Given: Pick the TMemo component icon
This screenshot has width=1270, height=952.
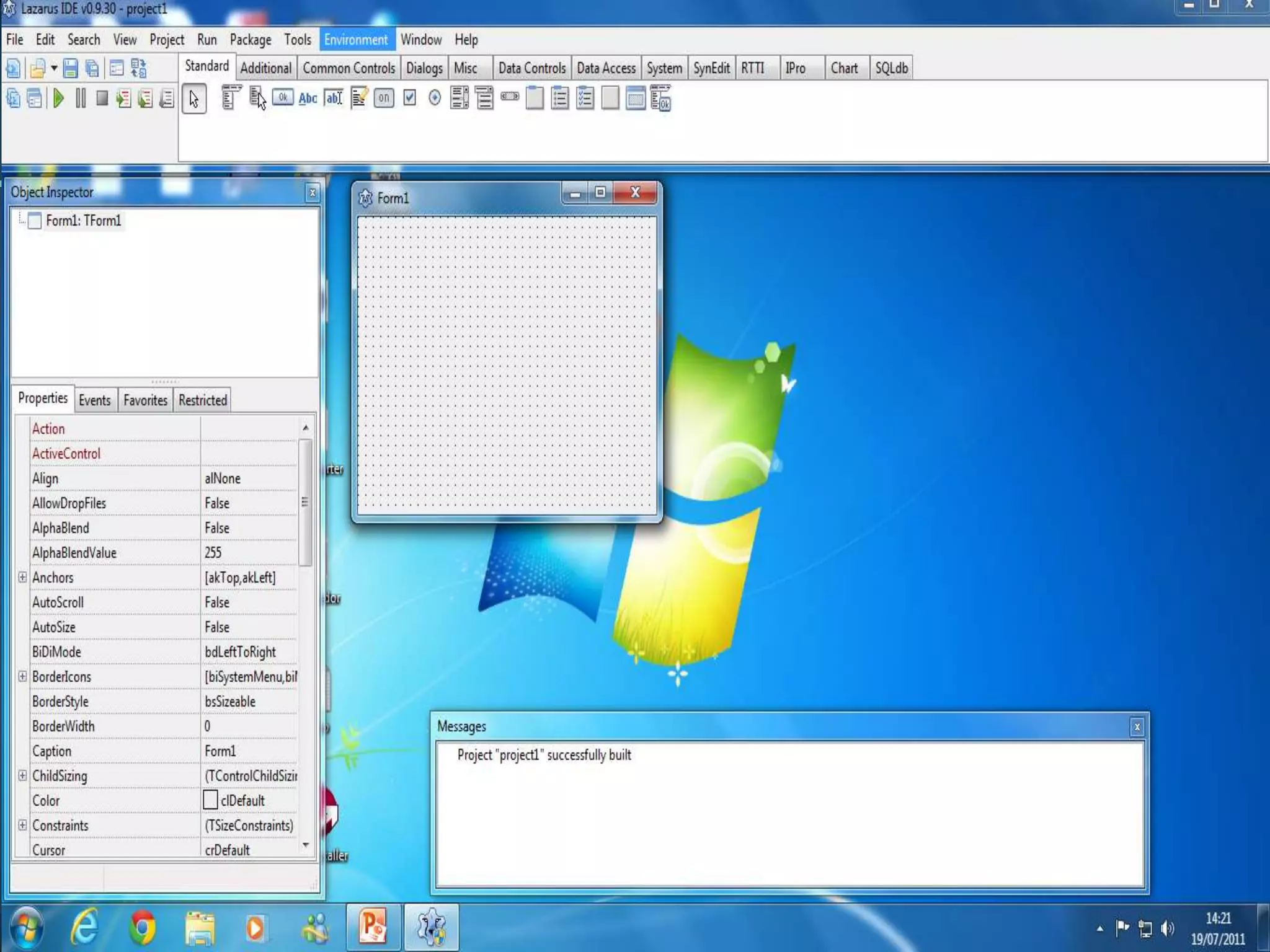Looking at the screenshot, I should [358, 98].
